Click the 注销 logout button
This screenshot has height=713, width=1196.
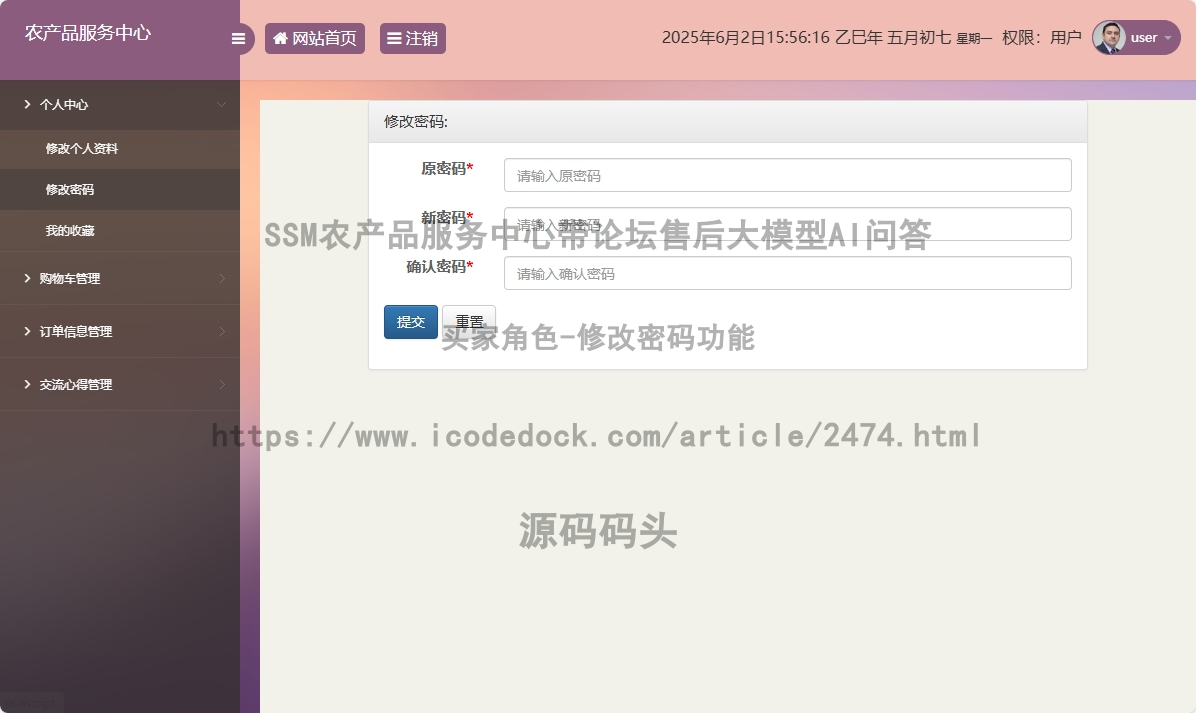tap(413, 38)
